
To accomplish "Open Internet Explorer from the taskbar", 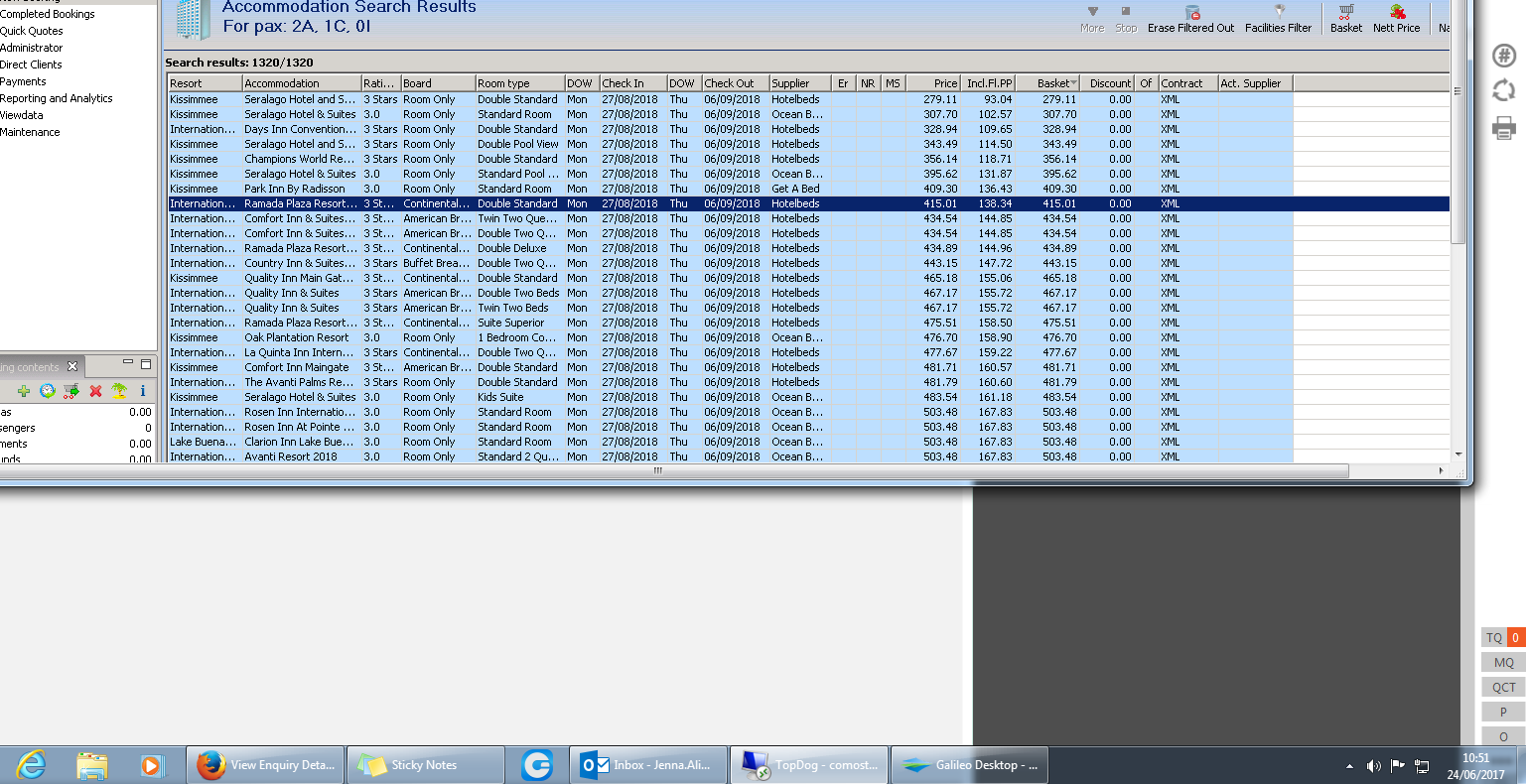I will [31, 765].
